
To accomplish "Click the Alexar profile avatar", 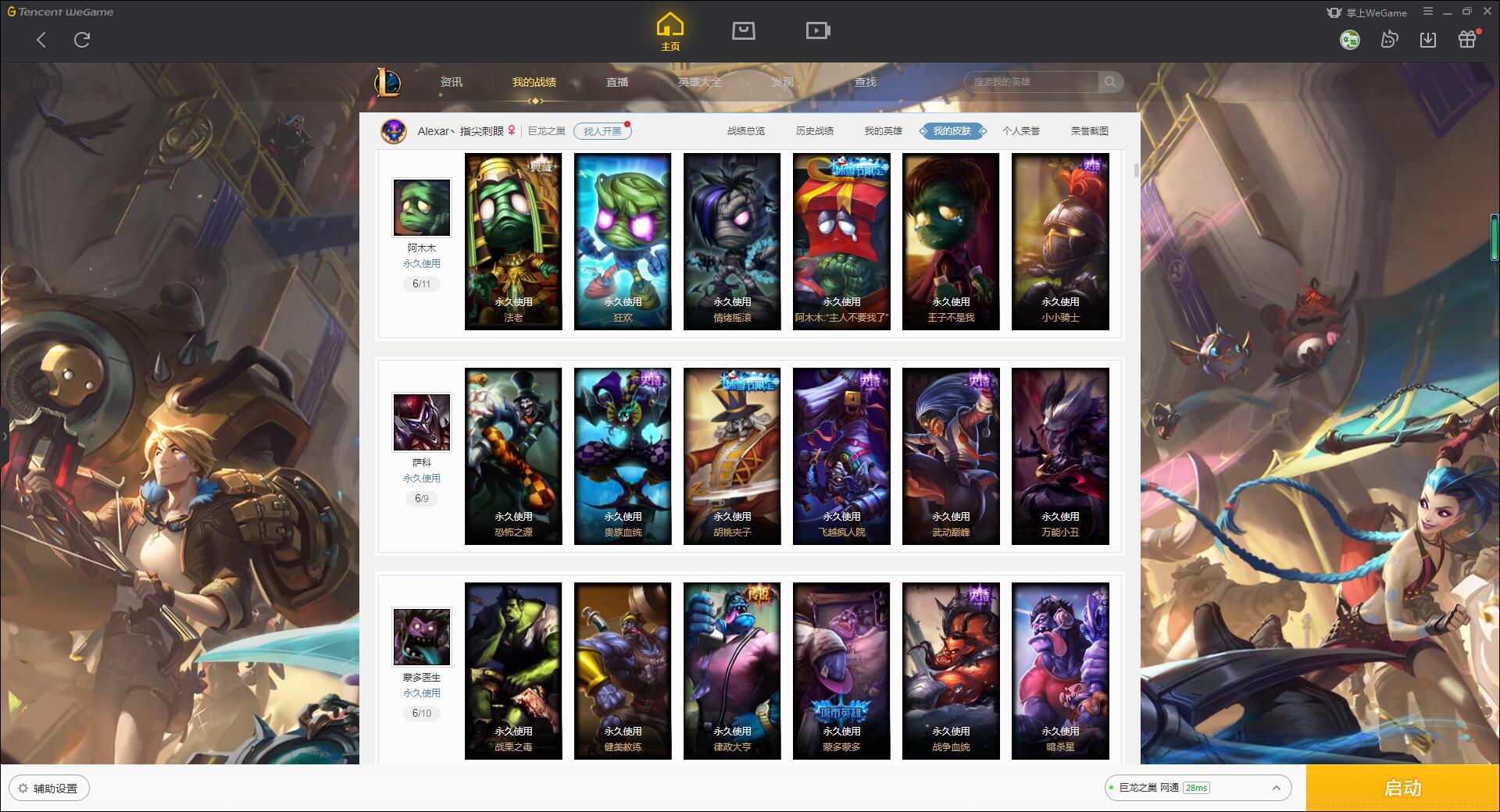I will 394,131.
